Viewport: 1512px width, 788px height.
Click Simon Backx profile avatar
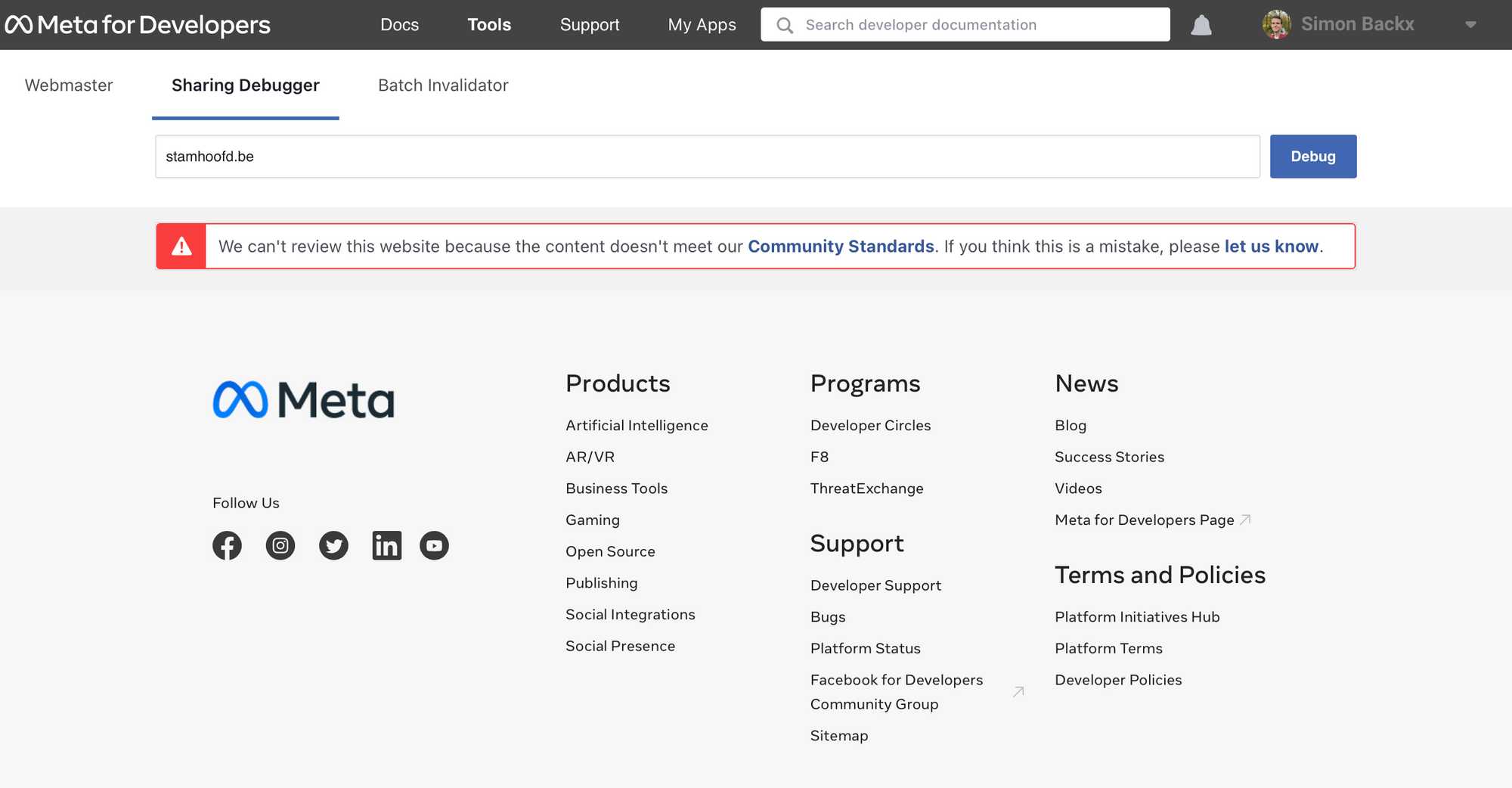click(x=1277, y=25)
